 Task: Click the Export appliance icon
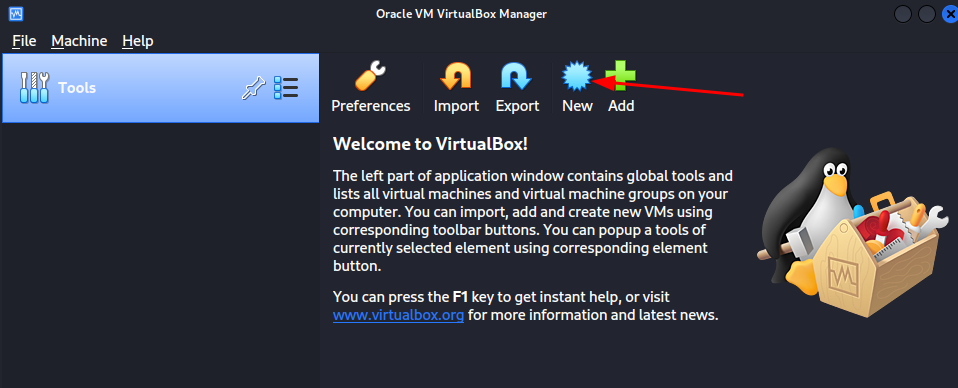click(517, 77)
